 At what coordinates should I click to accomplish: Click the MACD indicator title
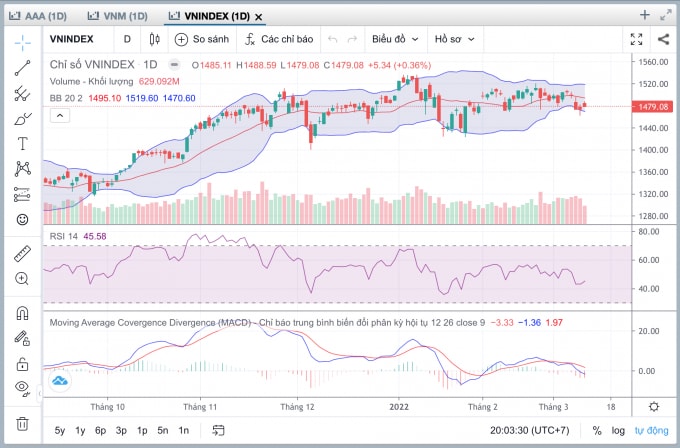tap(267, 323)
